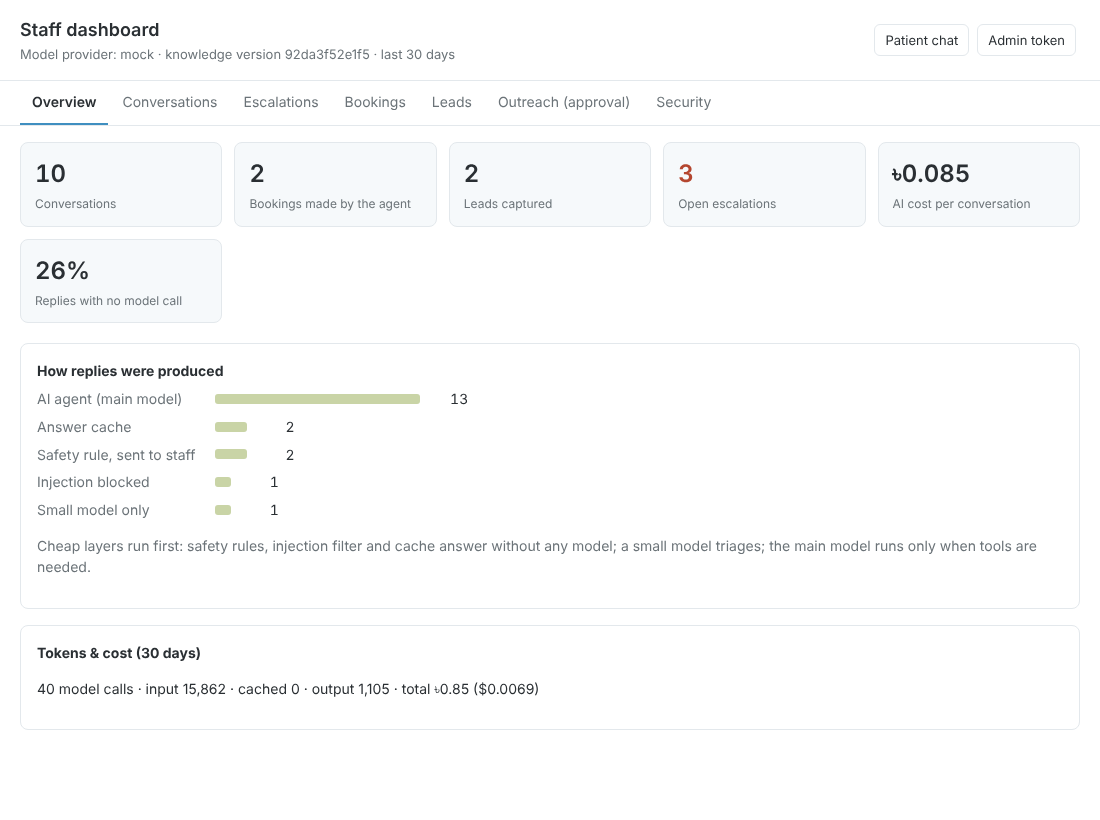Click the value 13 for AI agent
1100x820 pixels.
[x=459, y=399]
